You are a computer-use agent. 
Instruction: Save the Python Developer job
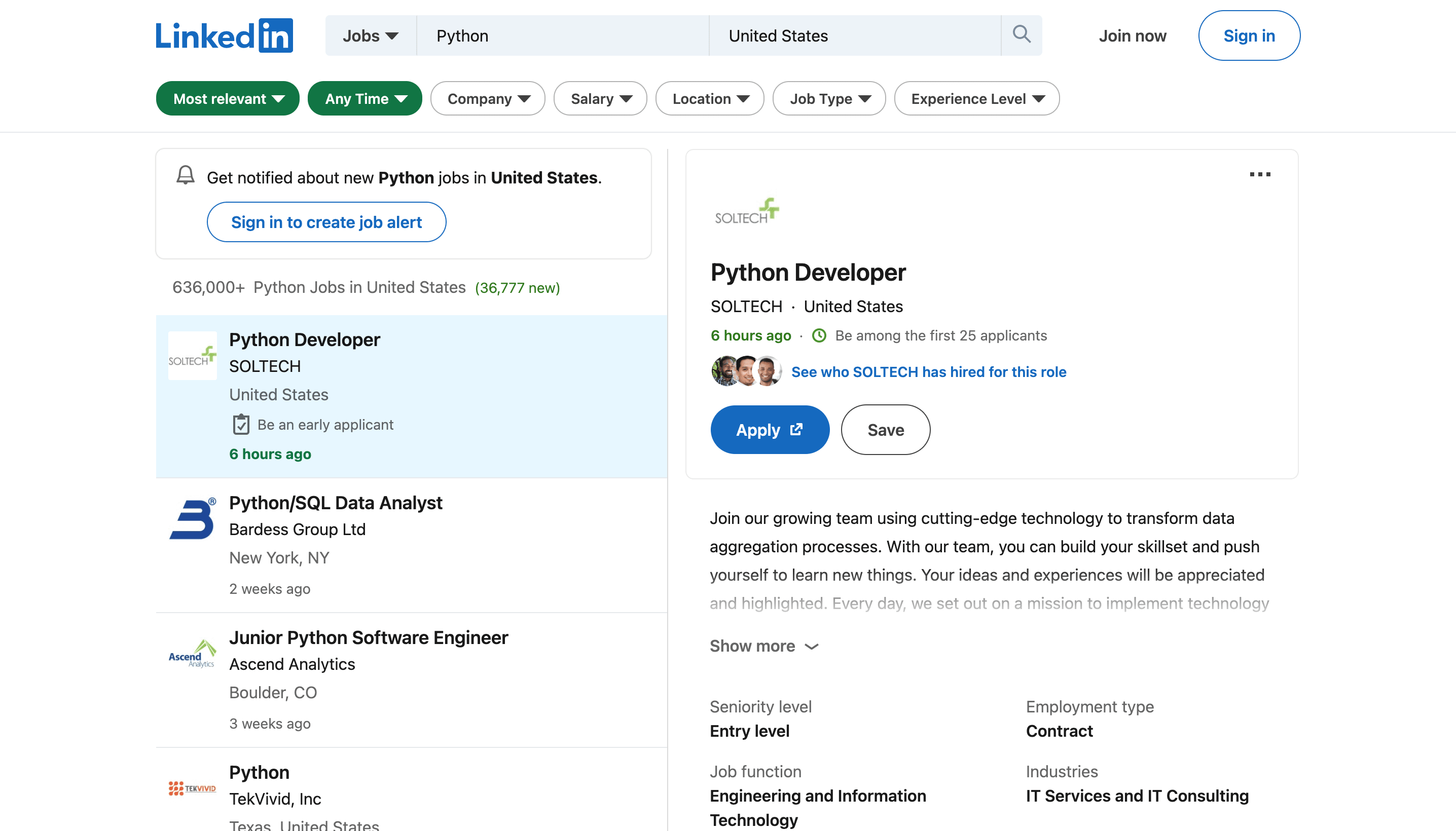click(x=885, y=429)
